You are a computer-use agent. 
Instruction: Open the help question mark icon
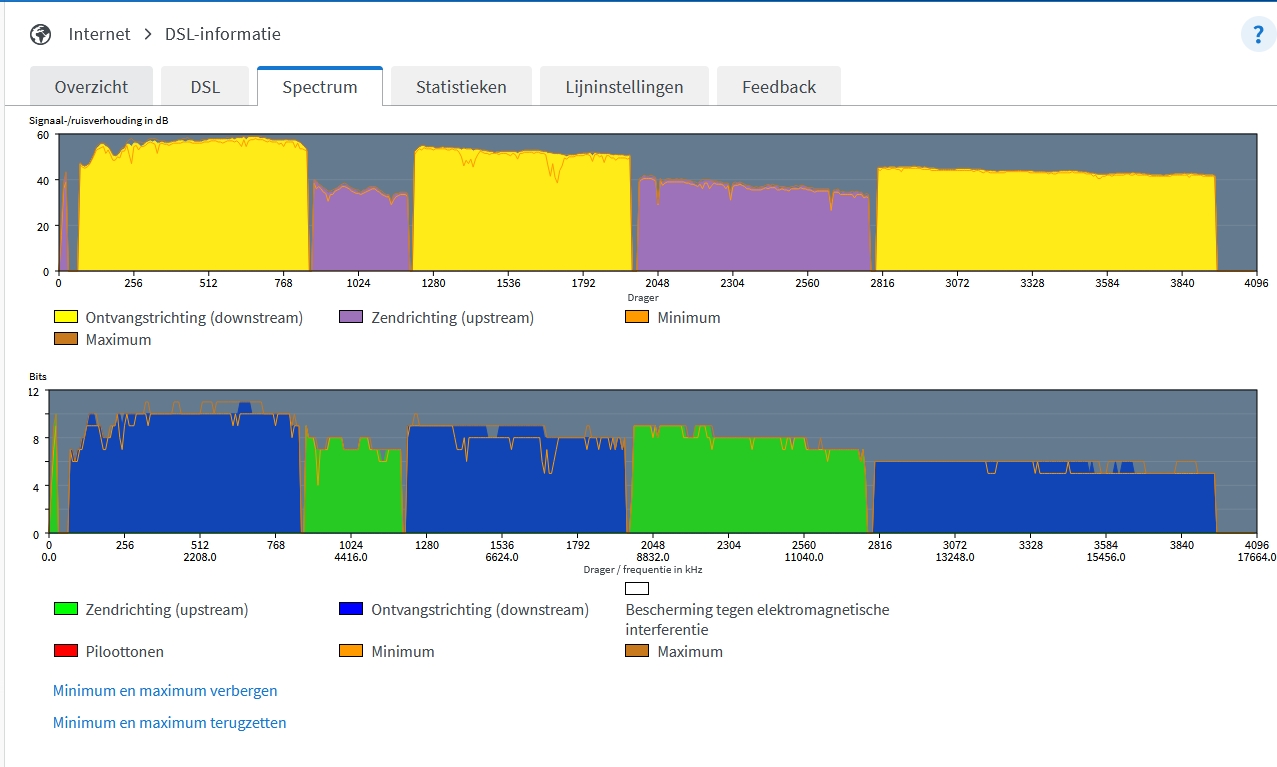click(x=1258, y=35)
